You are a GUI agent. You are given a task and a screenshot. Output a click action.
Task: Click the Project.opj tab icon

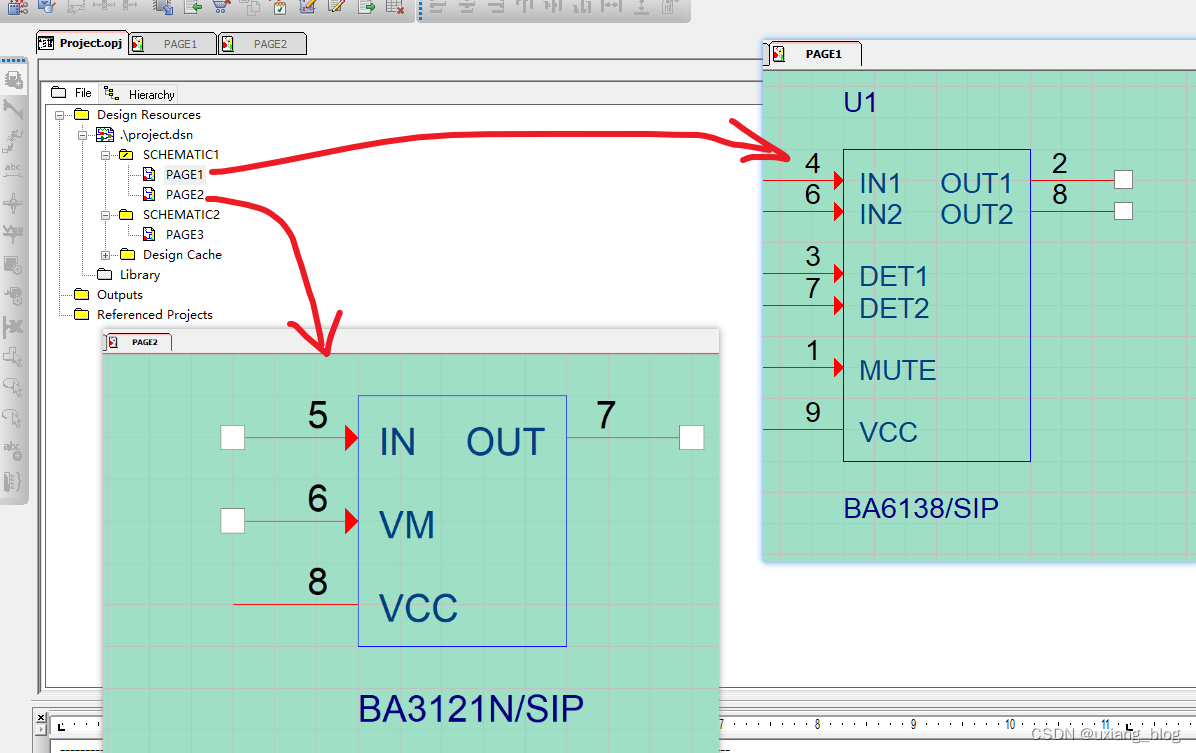pyautogui.click(x=47, y=43)
